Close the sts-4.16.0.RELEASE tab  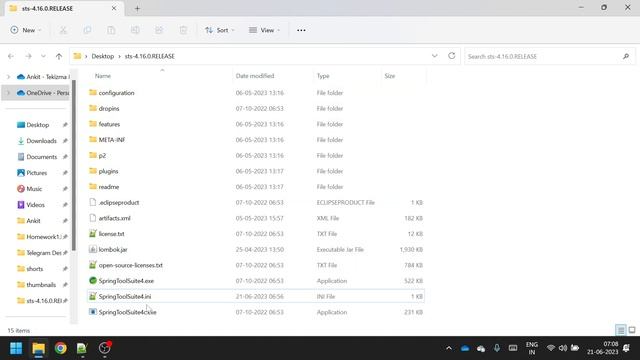coord(114,8)
